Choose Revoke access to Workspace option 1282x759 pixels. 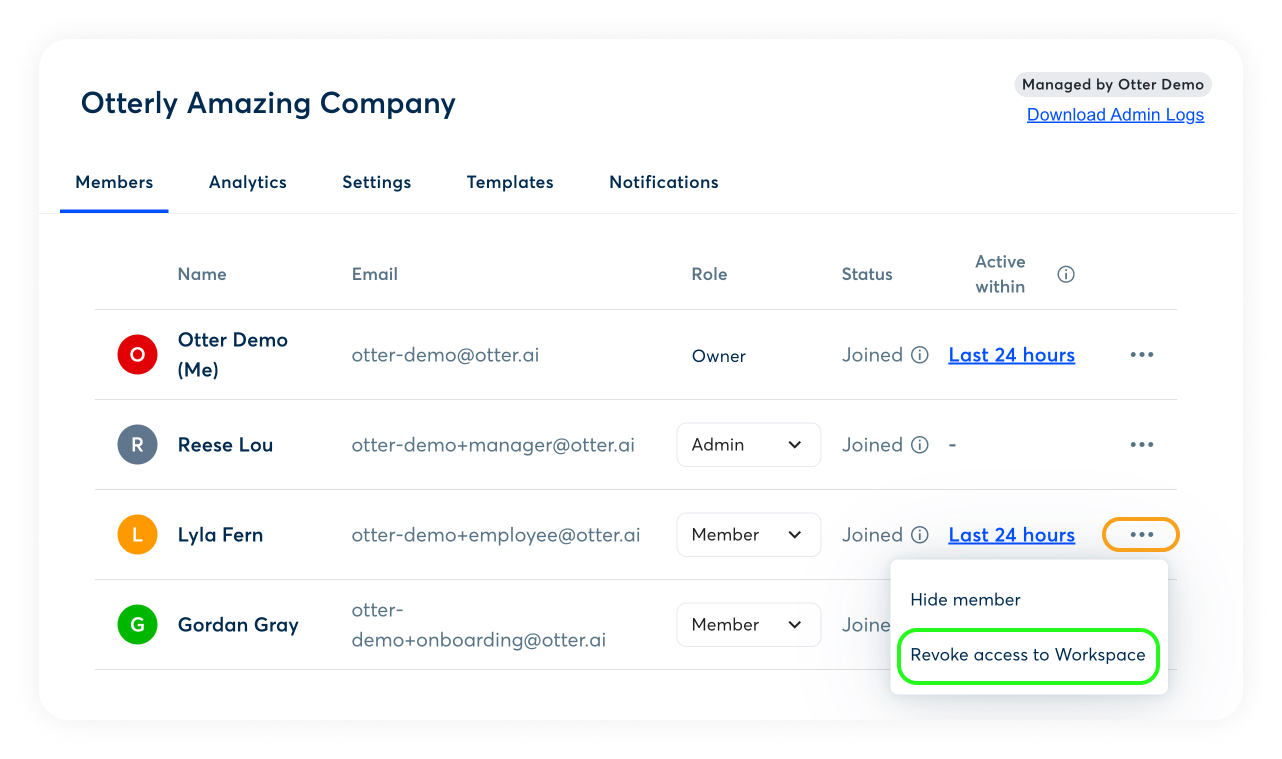1028,655
